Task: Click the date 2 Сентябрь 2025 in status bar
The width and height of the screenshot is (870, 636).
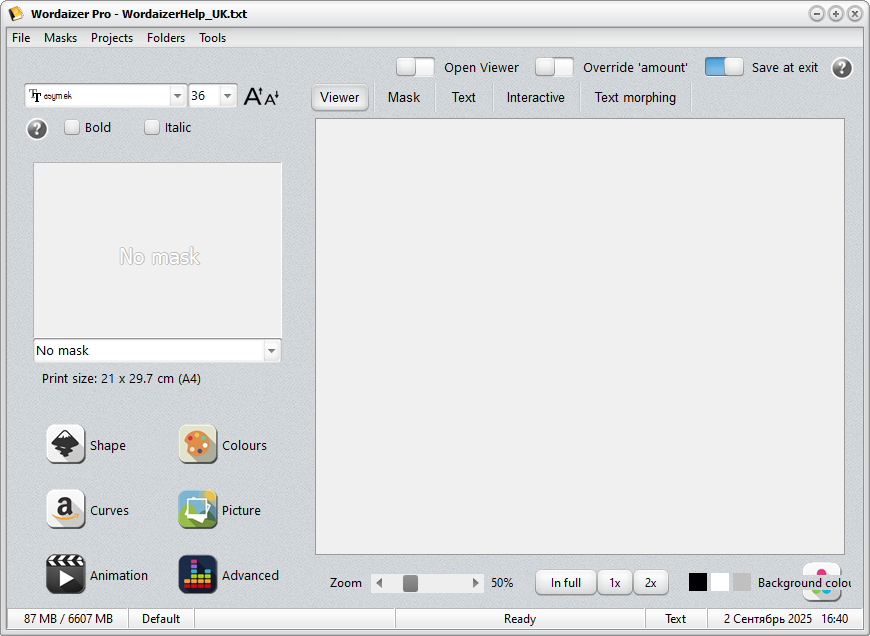Action: click(767, 619)
